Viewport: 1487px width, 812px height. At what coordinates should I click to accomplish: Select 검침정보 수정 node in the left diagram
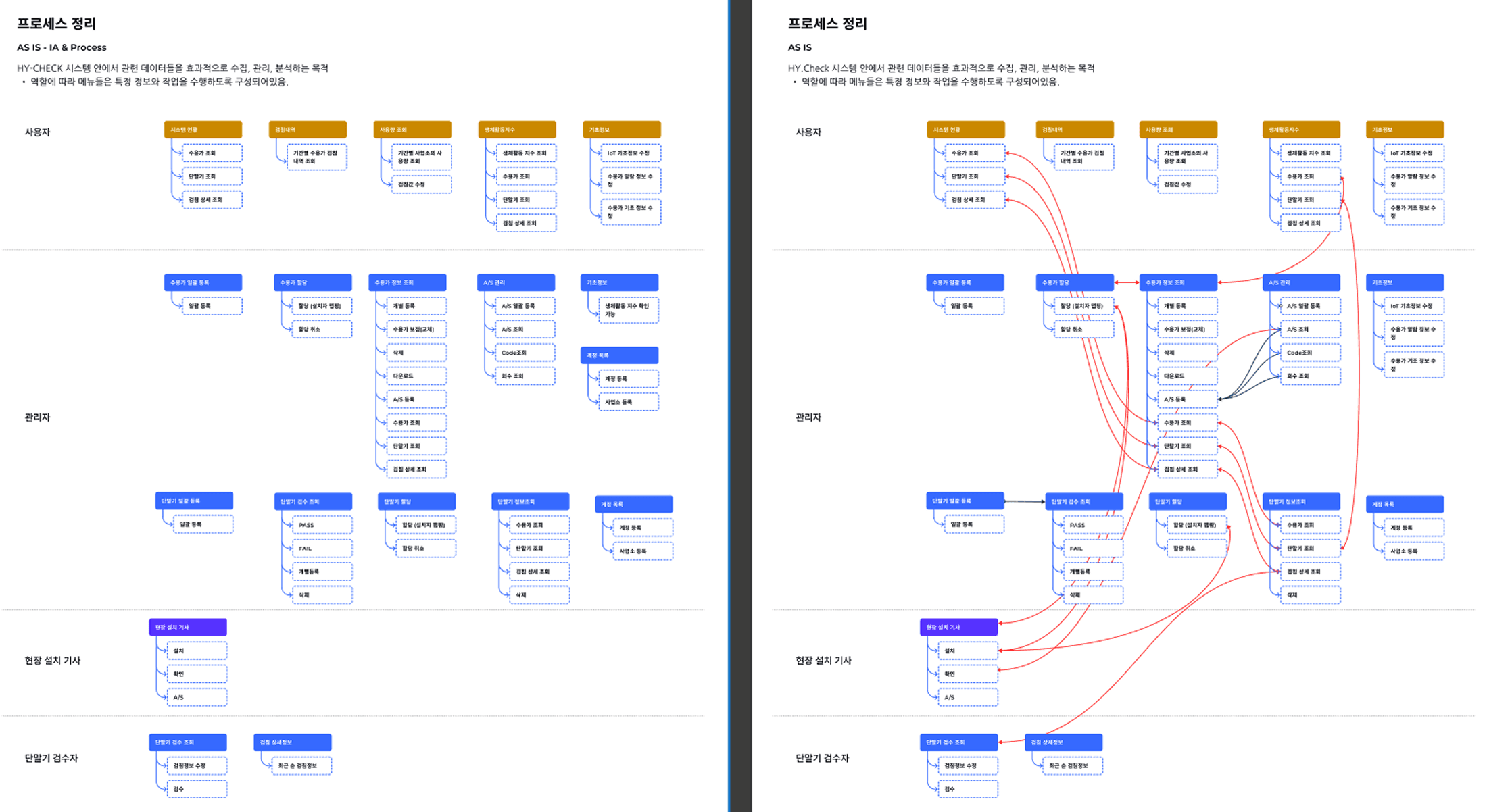pos(196,766)
